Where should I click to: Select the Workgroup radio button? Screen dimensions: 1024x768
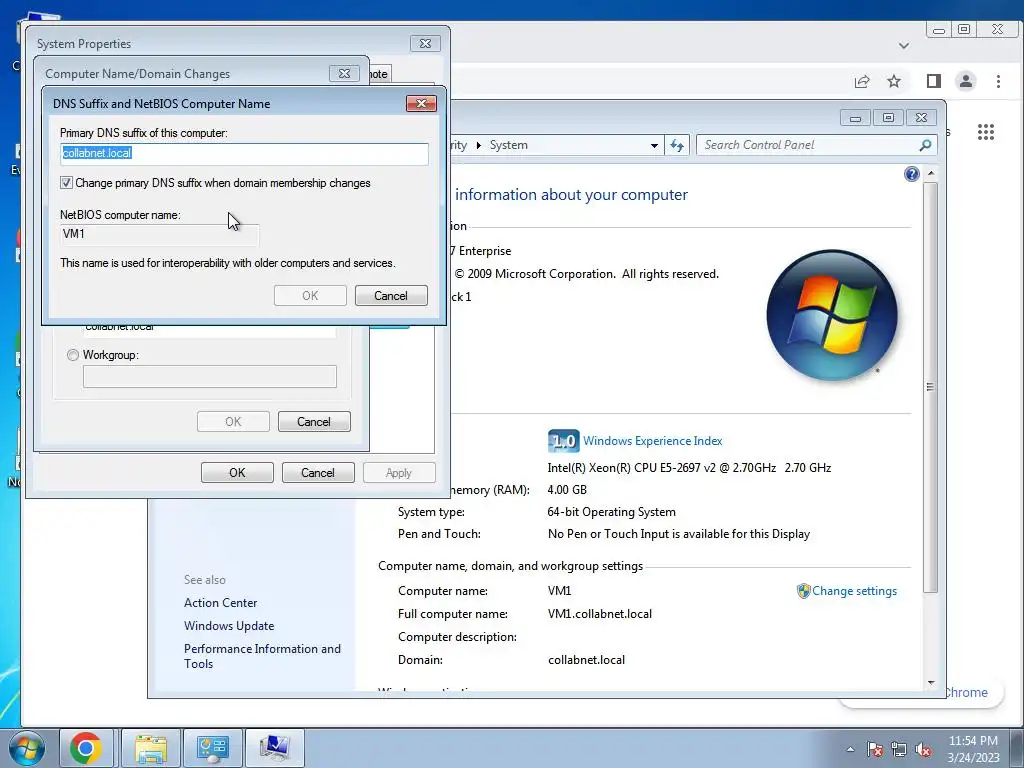72,355
